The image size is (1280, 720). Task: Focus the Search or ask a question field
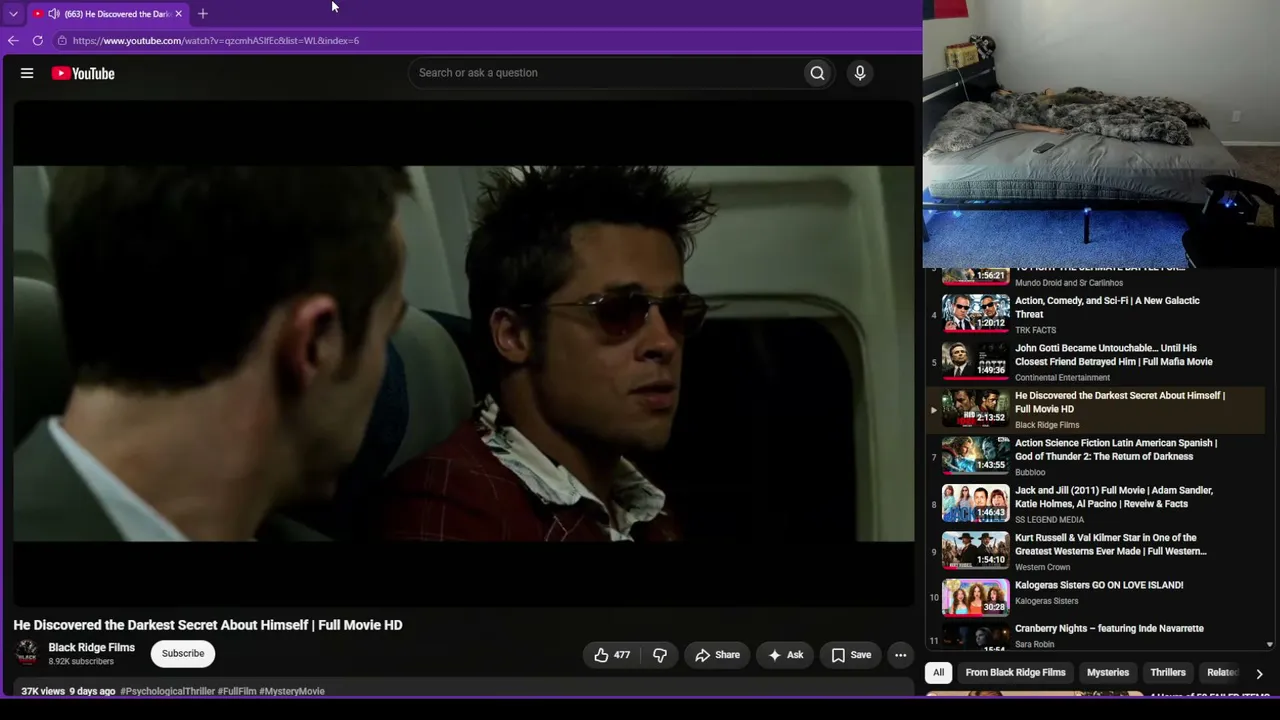(x=605, y=73)
